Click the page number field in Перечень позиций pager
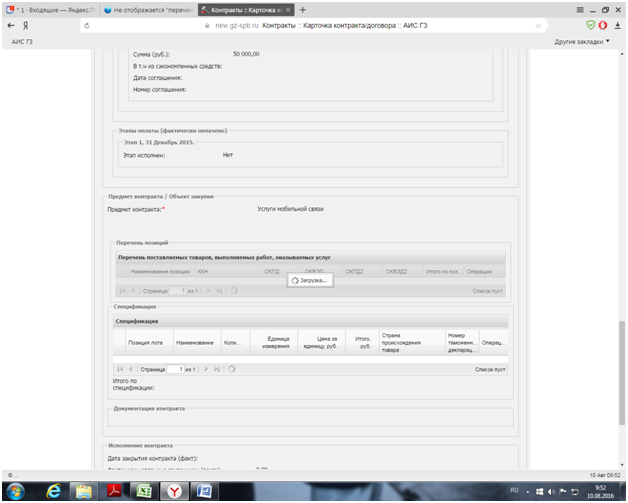628x503 pixels. point(178,291)
